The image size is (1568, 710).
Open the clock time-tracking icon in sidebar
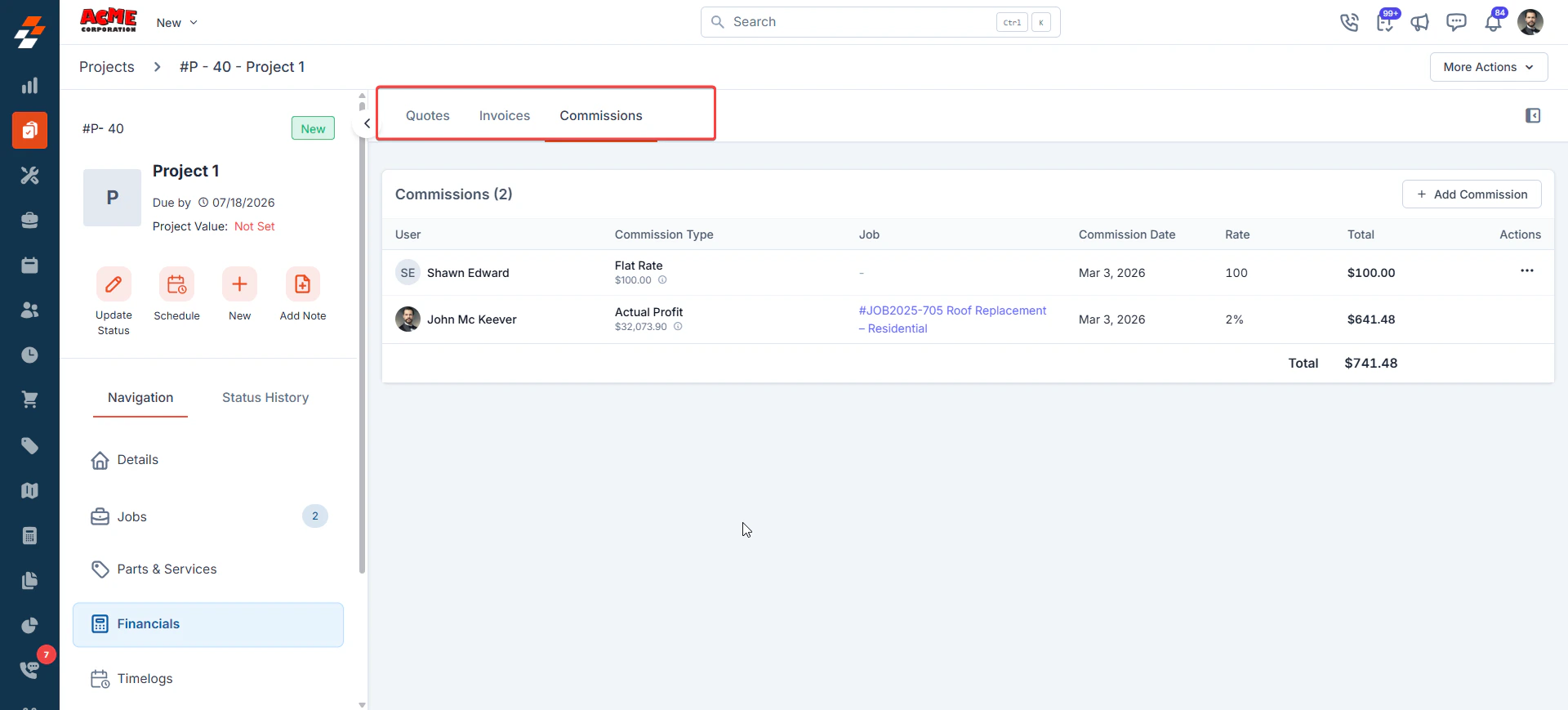29,355
